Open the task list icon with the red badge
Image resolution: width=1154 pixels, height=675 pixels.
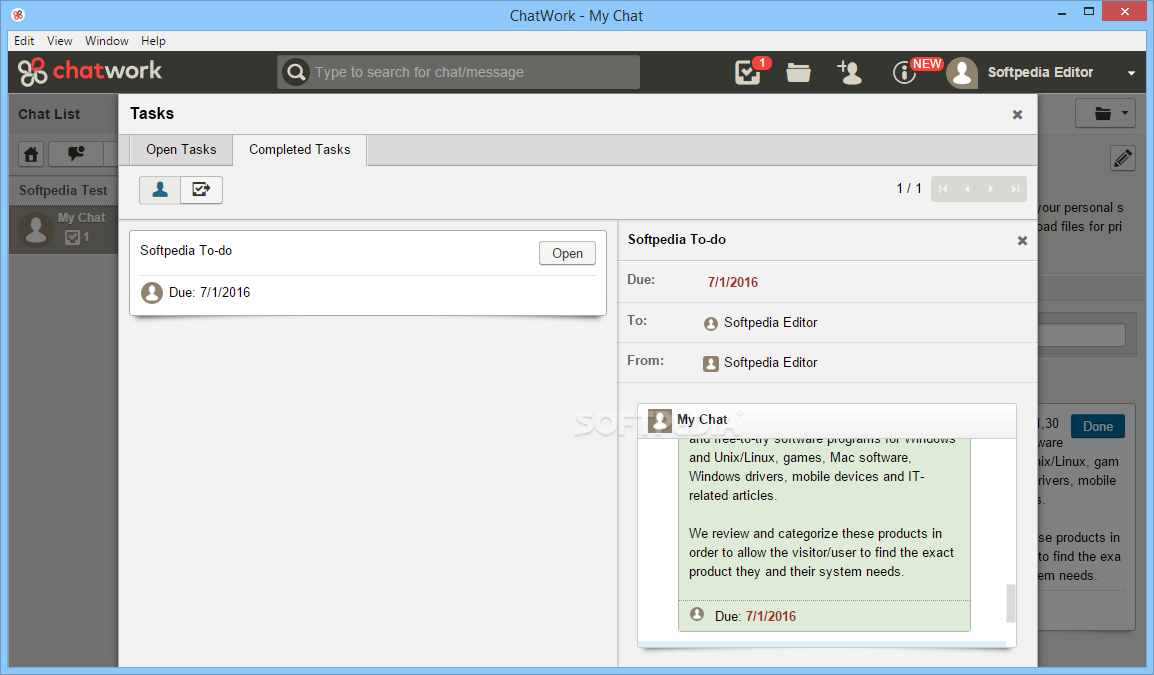pyautogui.click(x=748, y=72)
